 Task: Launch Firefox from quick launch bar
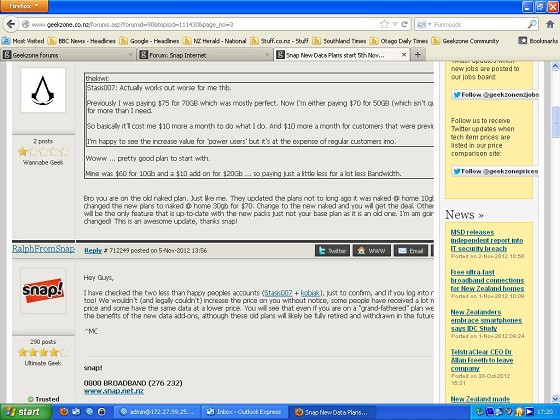pyautogui.click(x=64, y=412)
